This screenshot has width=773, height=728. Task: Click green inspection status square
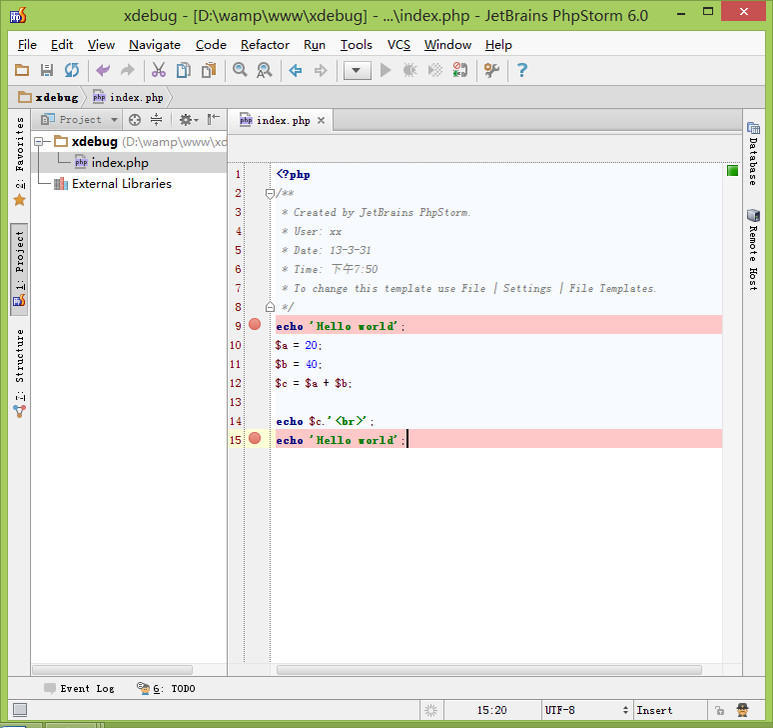(733, 171)
